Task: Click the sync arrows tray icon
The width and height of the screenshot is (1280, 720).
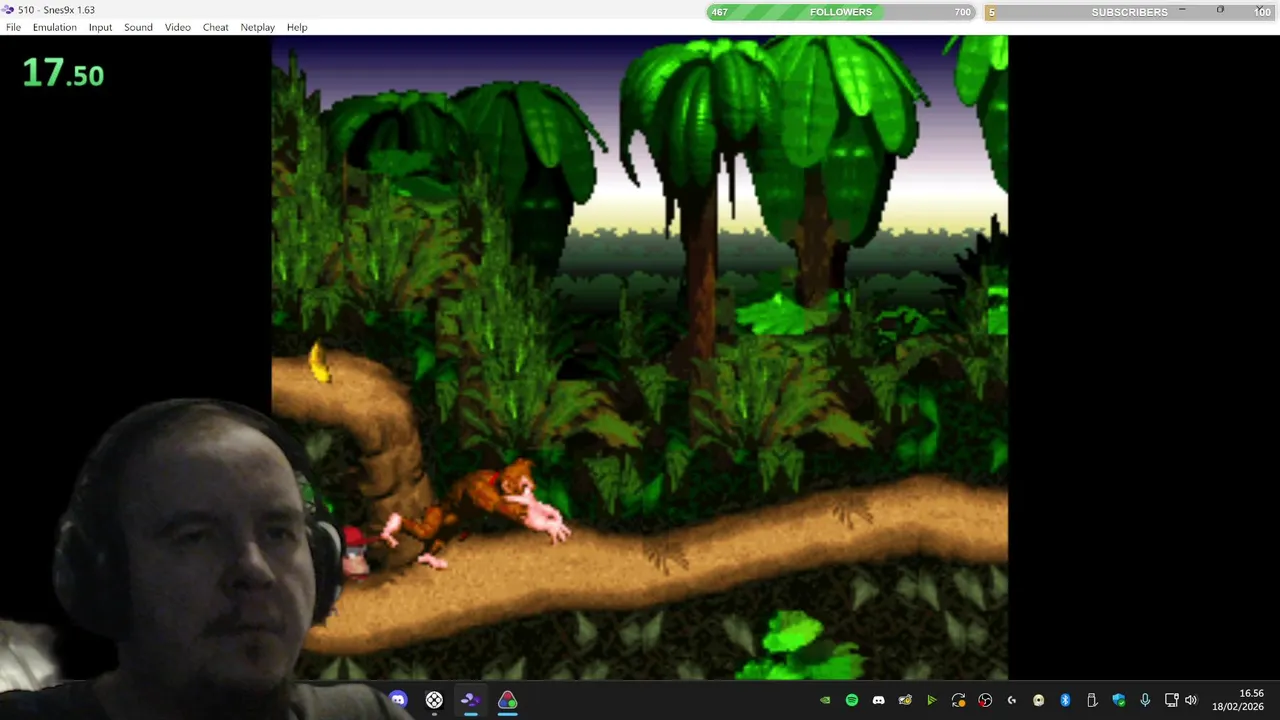Action: pos(958,700)
